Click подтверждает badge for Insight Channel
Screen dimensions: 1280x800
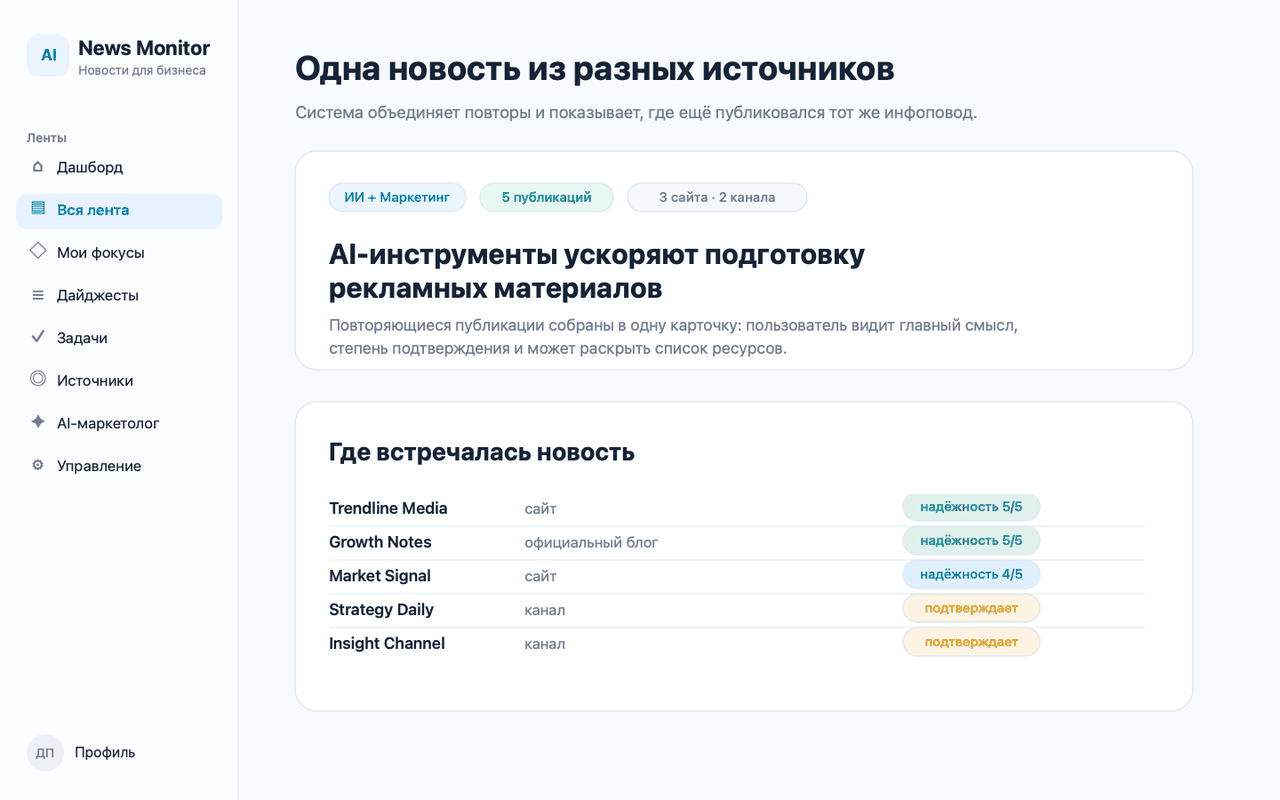pos(971,642)
